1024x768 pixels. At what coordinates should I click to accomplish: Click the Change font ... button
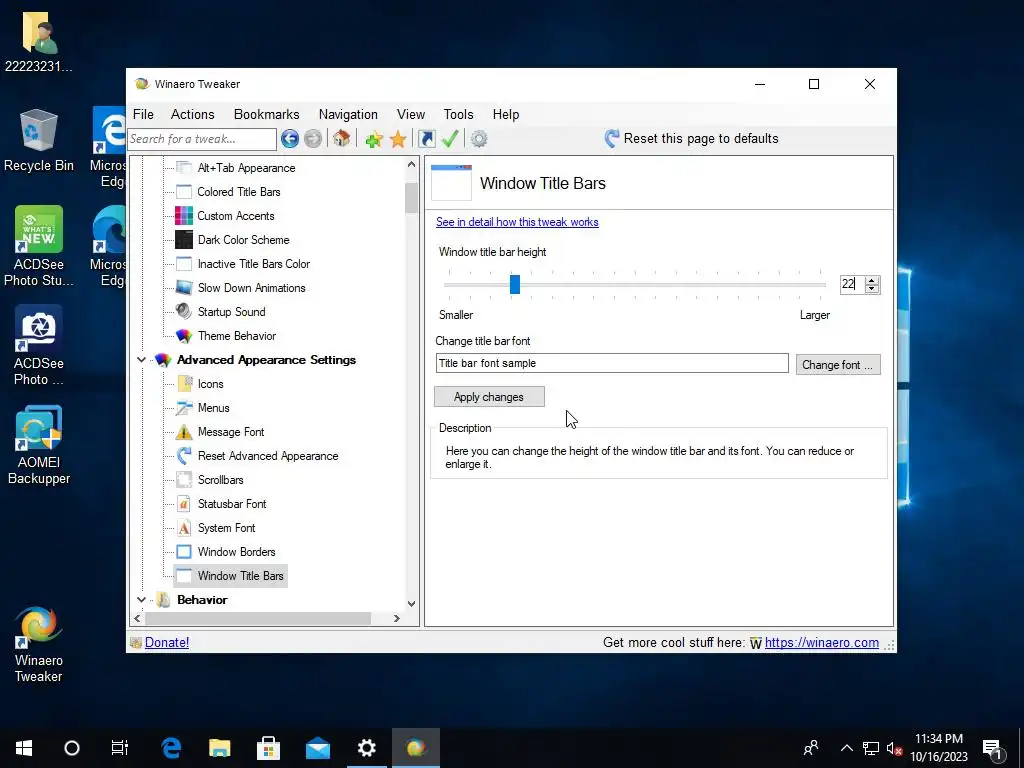pyautogui.click(x=838, y=364)
